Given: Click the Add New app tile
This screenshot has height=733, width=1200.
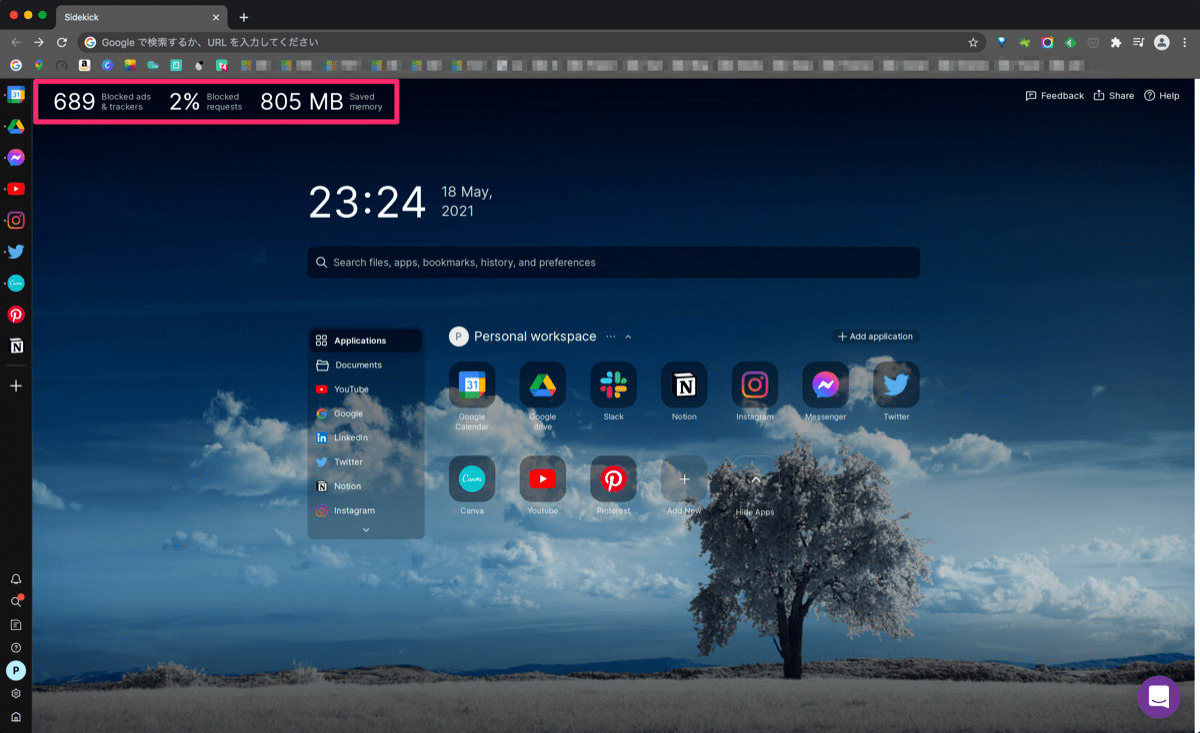Looking at the screenshot, I should click(684, 479).
